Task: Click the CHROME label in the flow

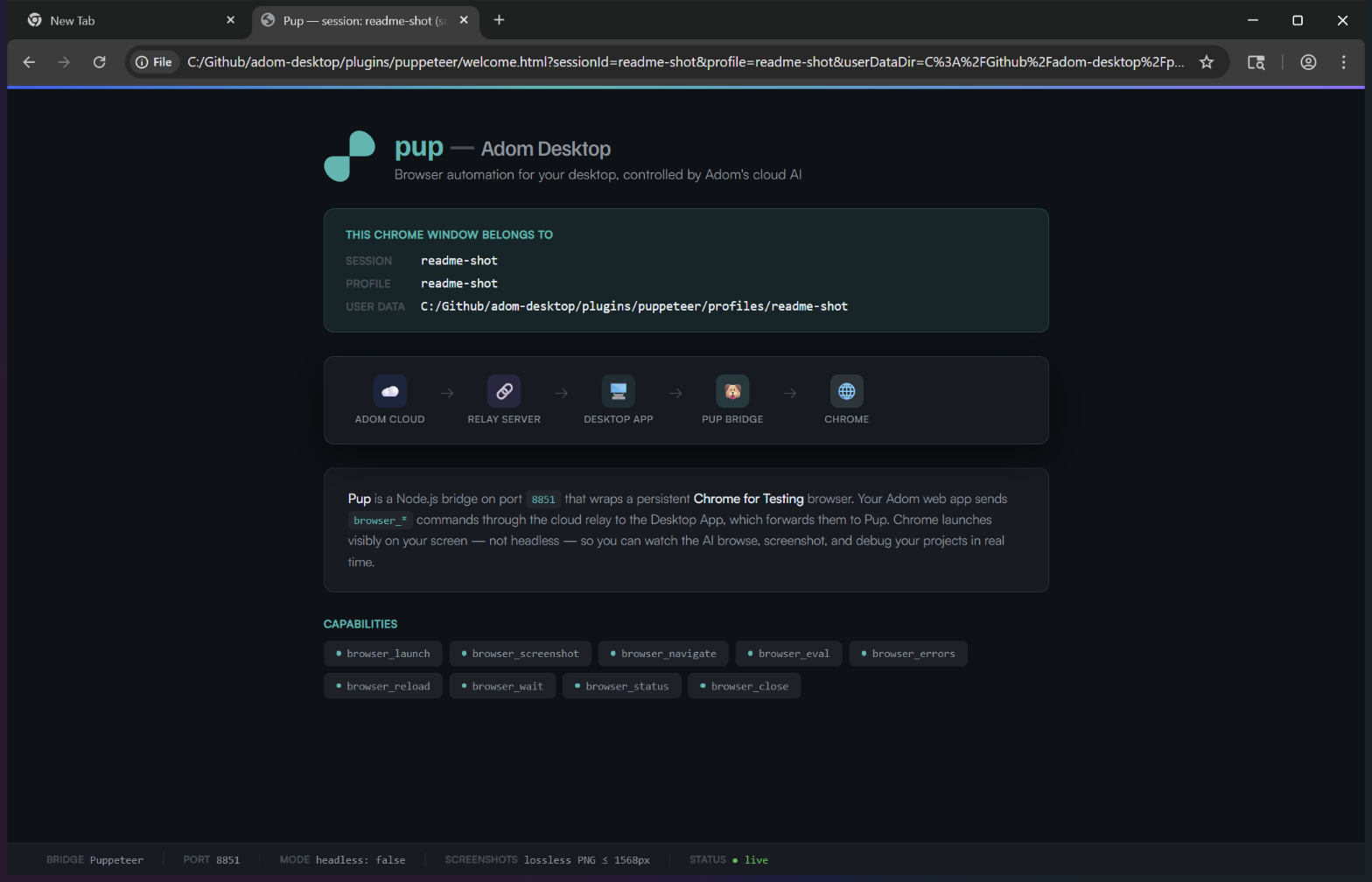Action: coord(847,419)
